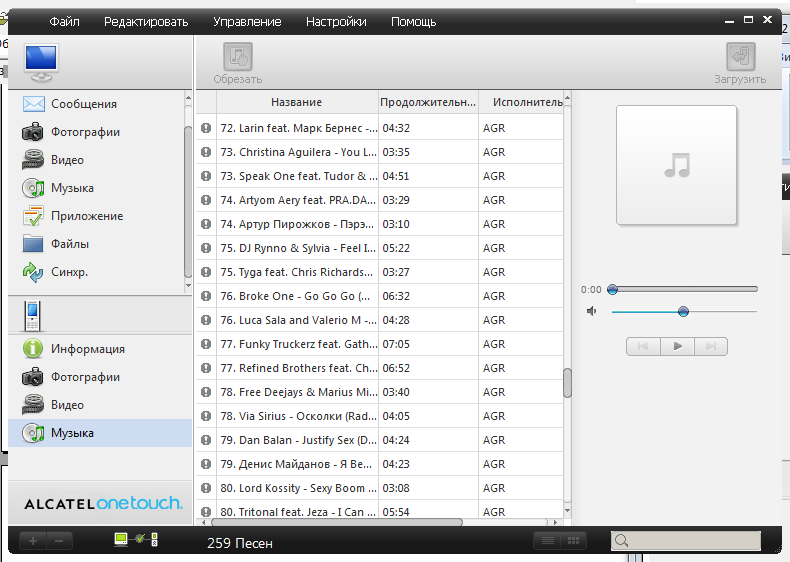Open Фотографии in the computer section
This screenshot has height=562, width=790.
[x=85, y=132]
